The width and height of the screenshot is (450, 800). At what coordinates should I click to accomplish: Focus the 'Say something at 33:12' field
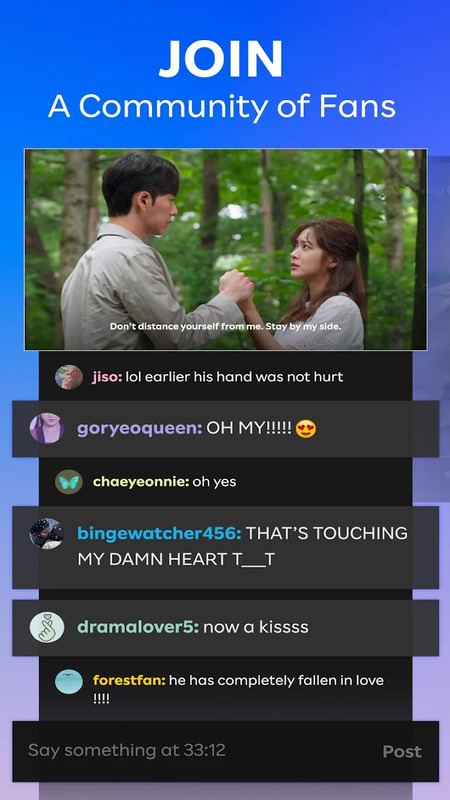pyautogui.click(x=226, y=751)
